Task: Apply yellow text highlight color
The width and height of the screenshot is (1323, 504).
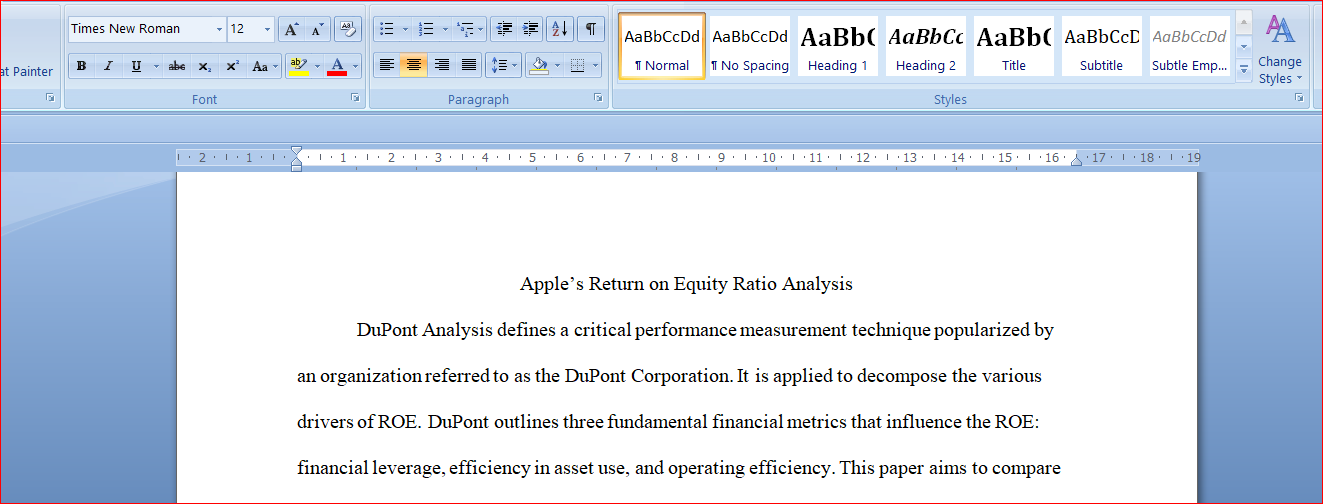Action: pyautogui.click(x=298, y=66)
